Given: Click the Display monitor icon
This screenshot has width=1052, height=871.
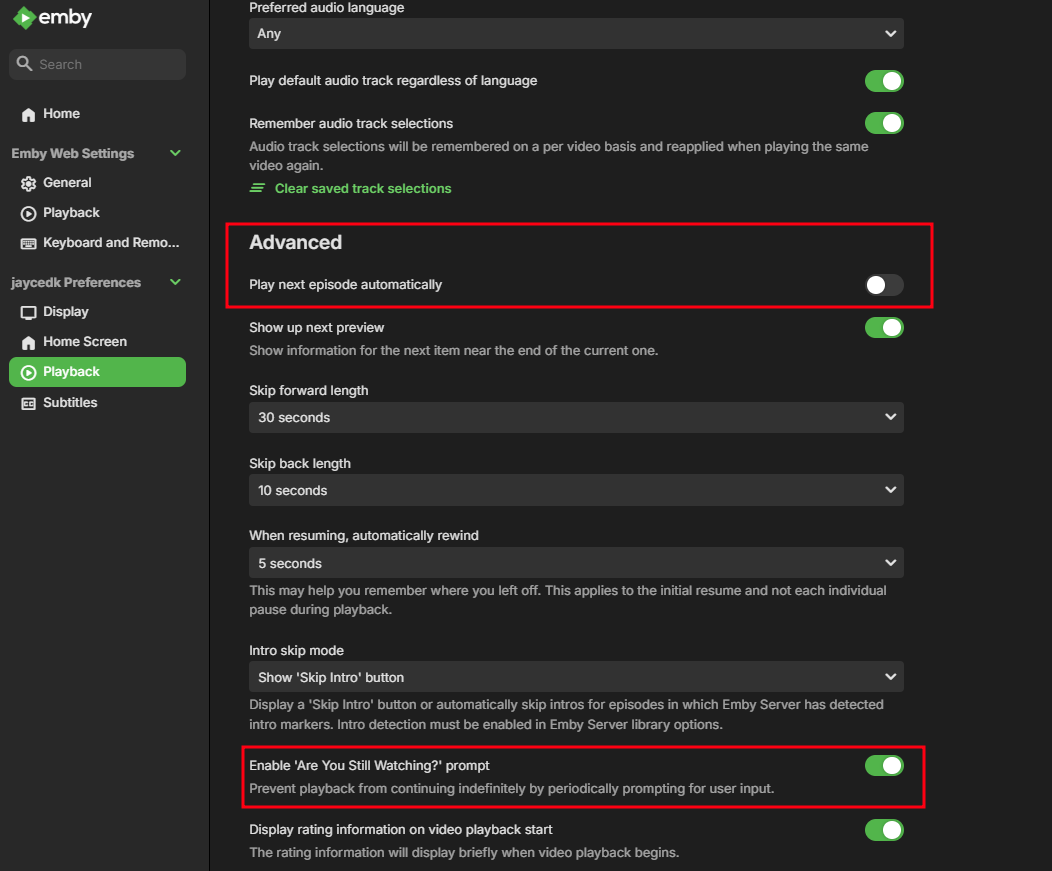Looking at the screenshot, I should click(x=28, y=312).
